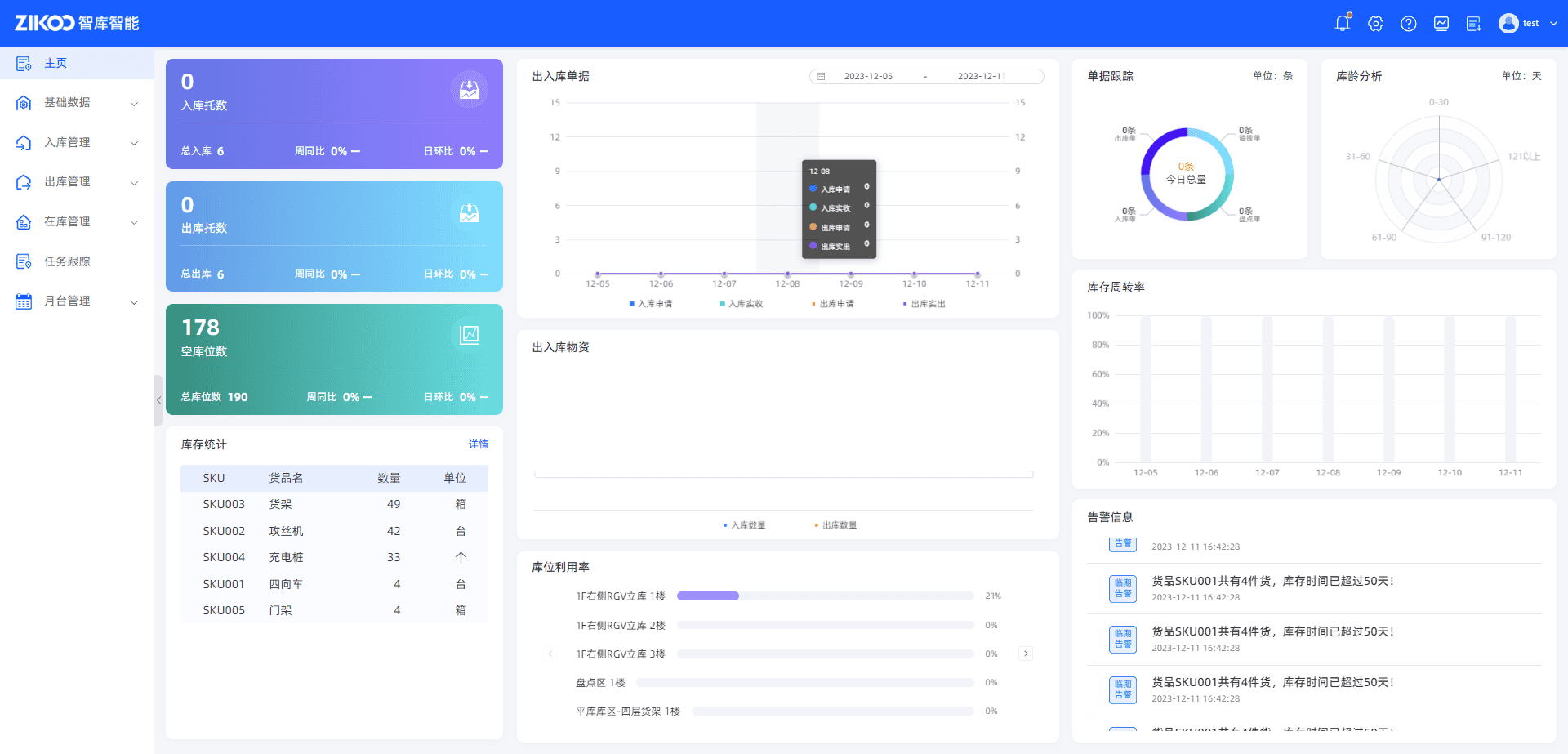The height and width of the screenshot is (754, 1568).
Task: Open 任务跟踪 menu item
Action: (x=77, y=261)
